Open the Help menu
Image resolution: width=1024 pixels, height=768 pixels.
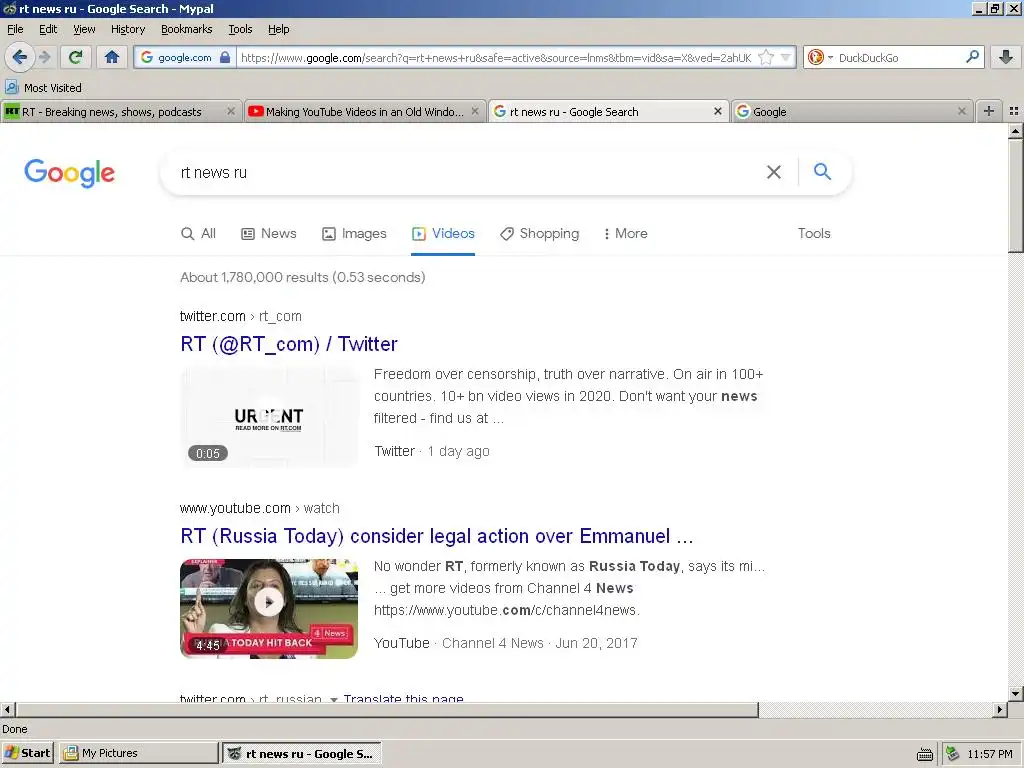coord(278,29)
